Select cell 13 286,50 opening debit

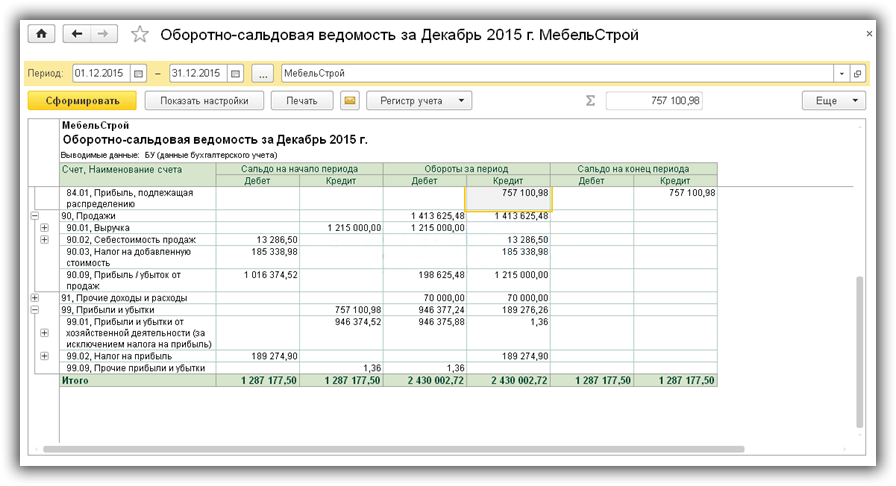(x=258, y=240)
